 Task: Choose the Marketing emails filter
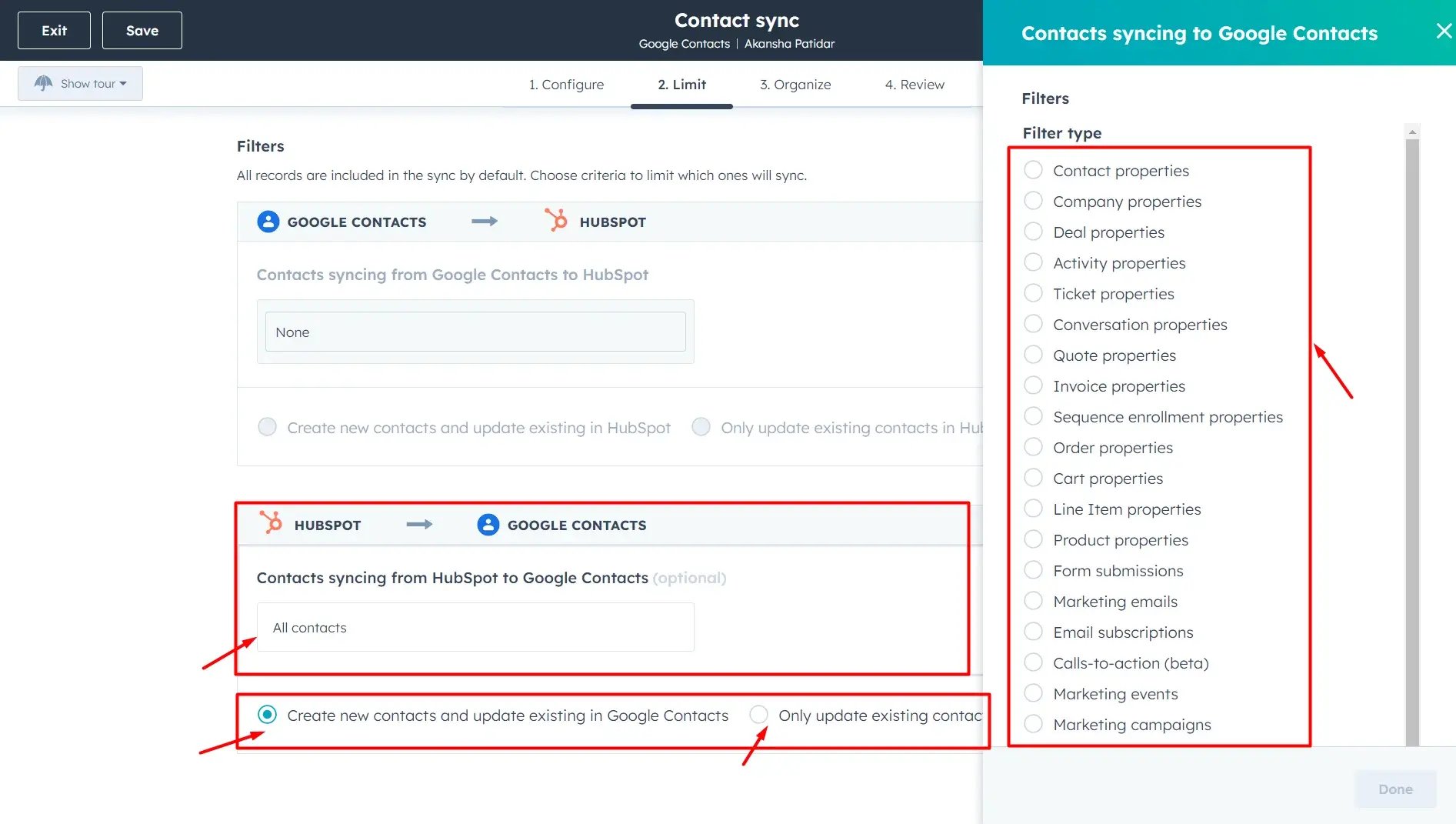1033,601
